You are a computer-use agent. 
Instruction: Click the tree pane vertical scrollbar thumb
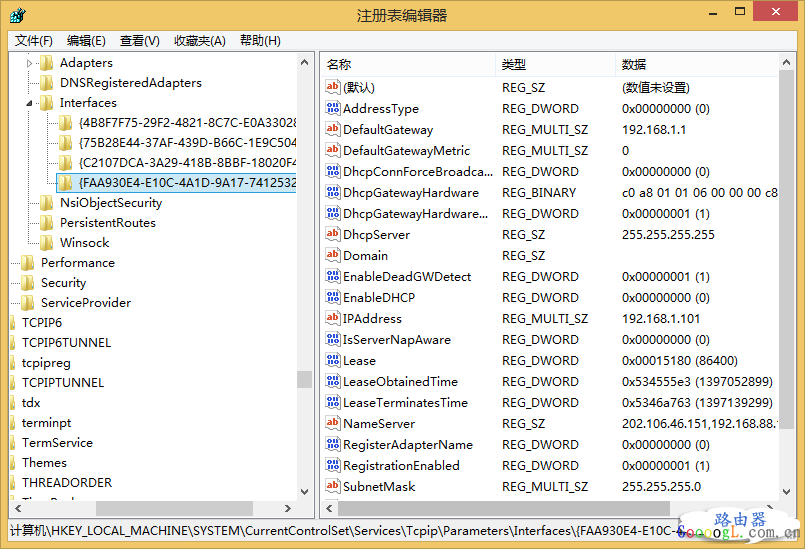point(304,379)
